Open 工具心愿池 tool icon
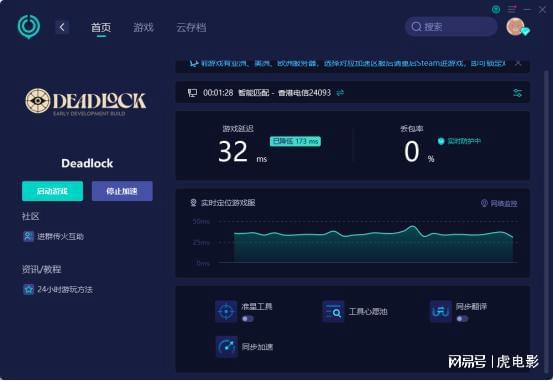The width and height of the screenshot is (553, 381). pos(333,312)
